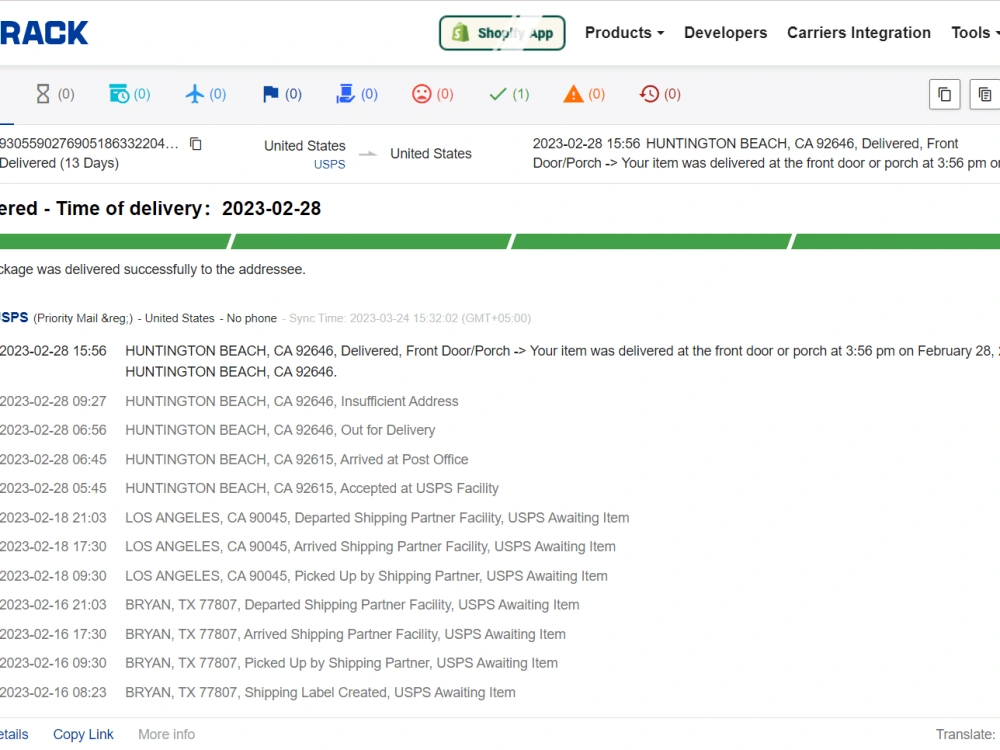Click the USPS carrier link under United States
Viewport: 1000px width, 750px height.
[x=329, y=165]
